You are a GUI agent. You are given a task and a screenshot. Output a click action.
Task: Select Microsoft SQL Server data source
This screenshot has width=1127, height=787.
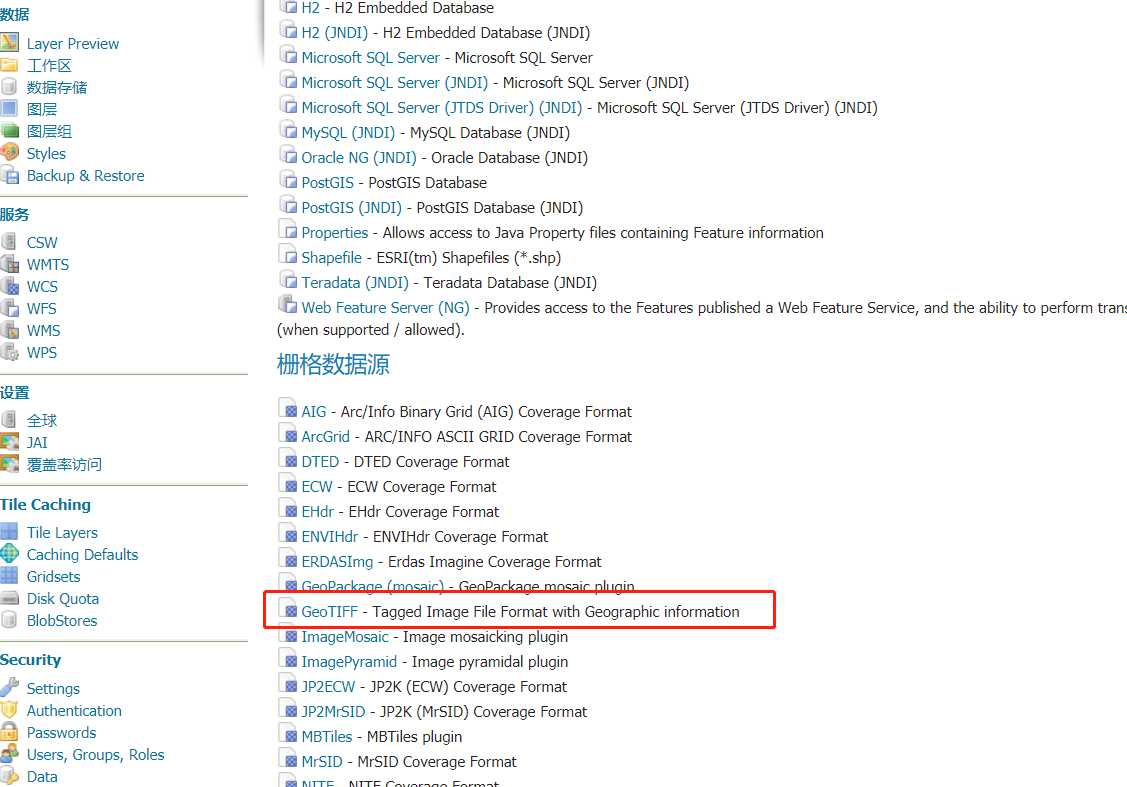[x=370, y=57]
